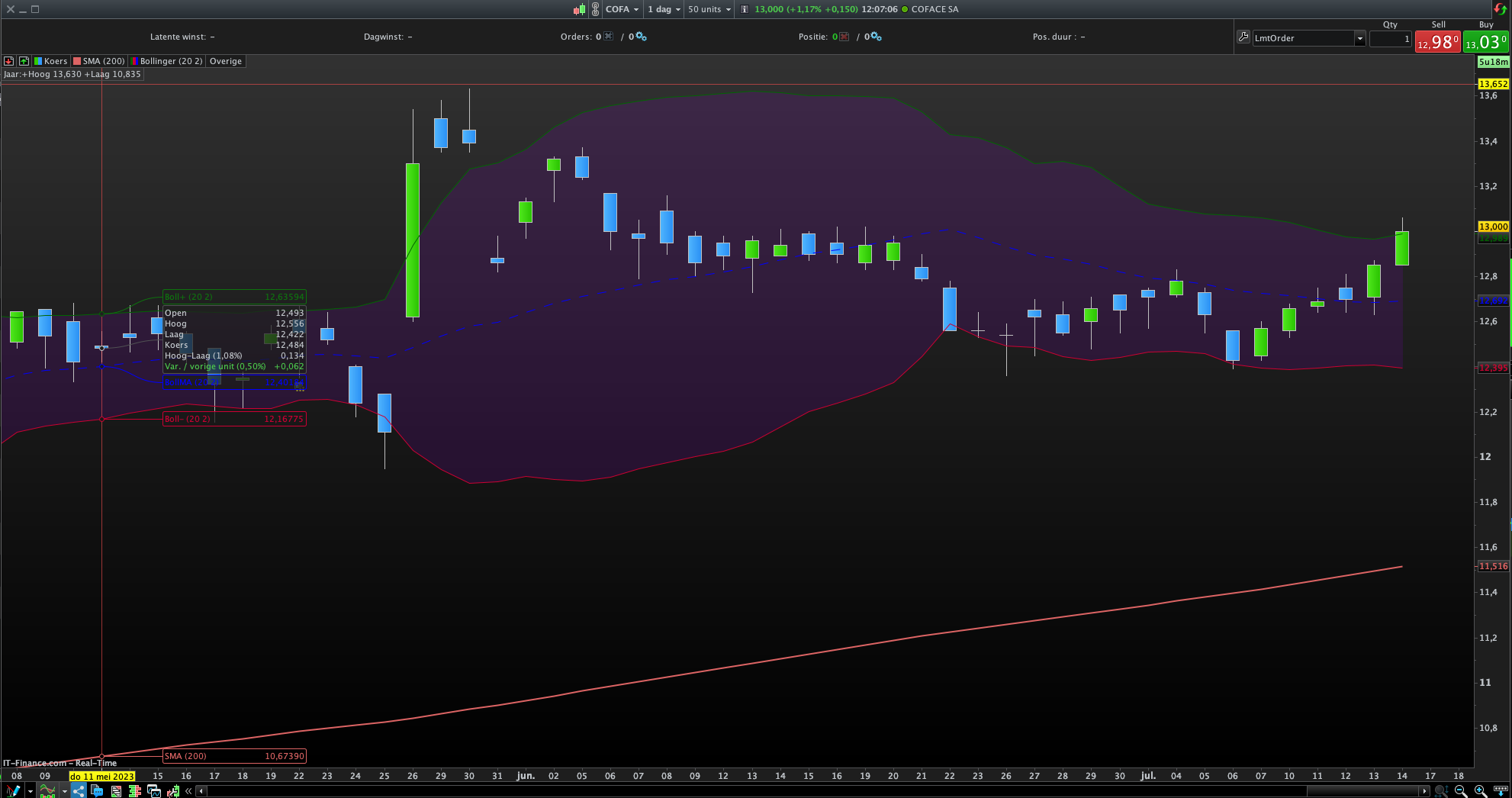Change the candlestick chart style icon

[x=580, y=9]
